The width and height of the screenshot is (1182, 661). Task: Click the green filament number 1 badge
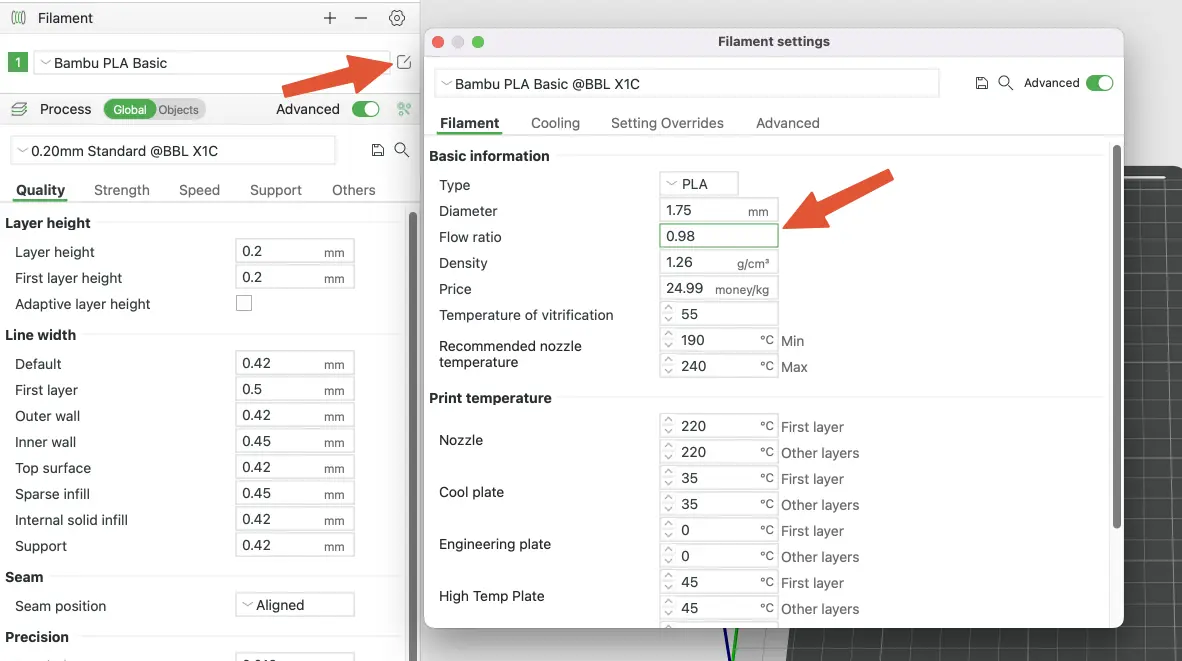(x=18, y=63)
